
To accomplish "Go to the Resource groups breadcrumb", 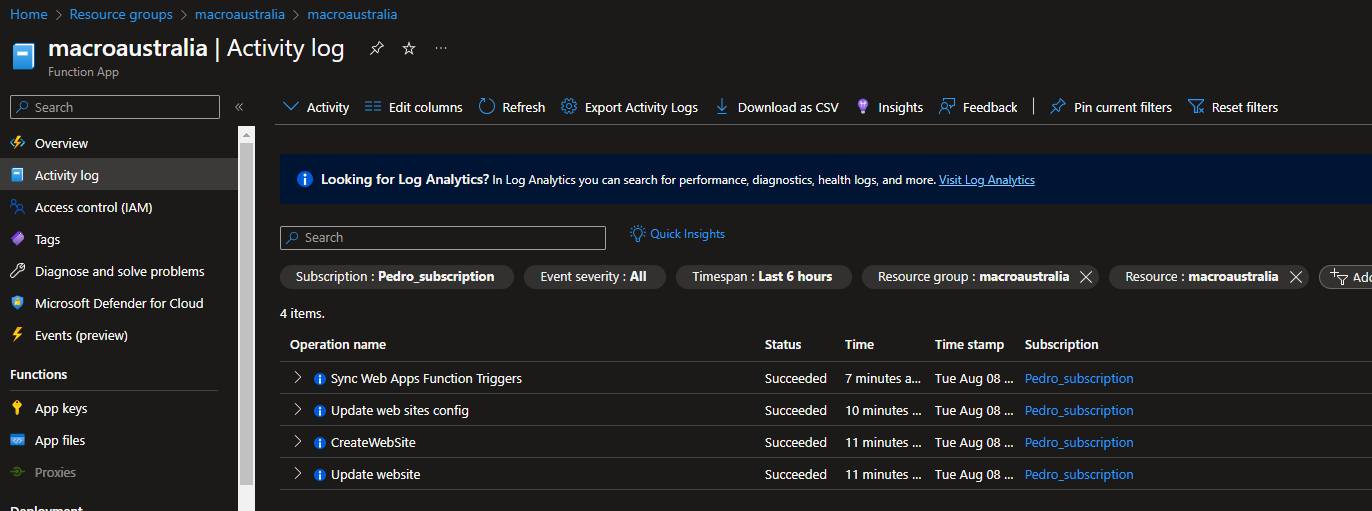I will 121,14.
